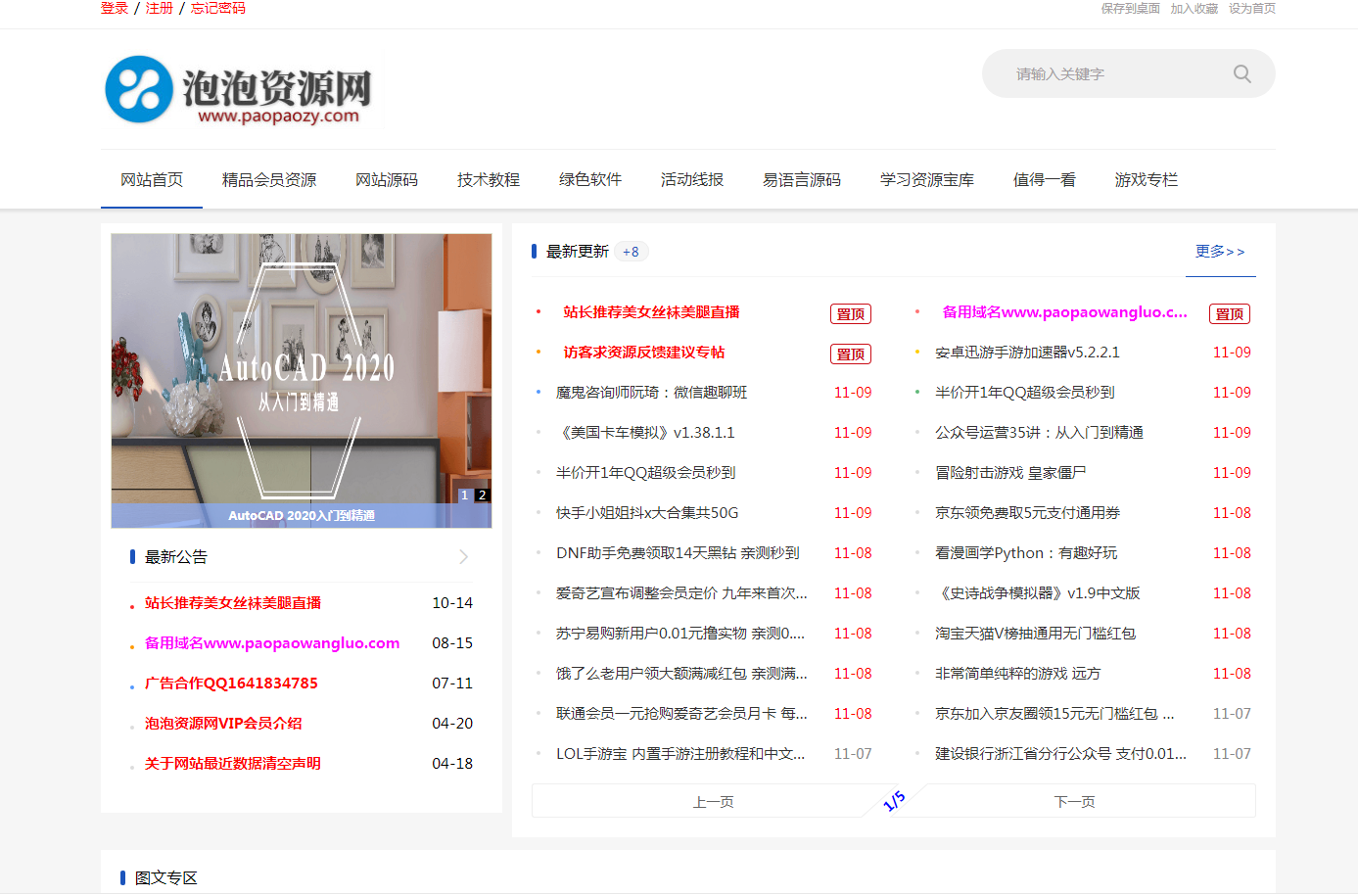Click the 泡泡资源网 site logo
This screenshot has height=896, width=1358.
pos(238,90)
